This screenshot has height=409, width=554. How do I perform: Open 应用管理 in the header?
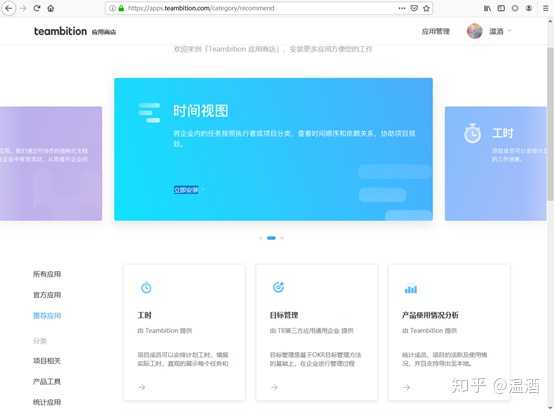point(436,31)
